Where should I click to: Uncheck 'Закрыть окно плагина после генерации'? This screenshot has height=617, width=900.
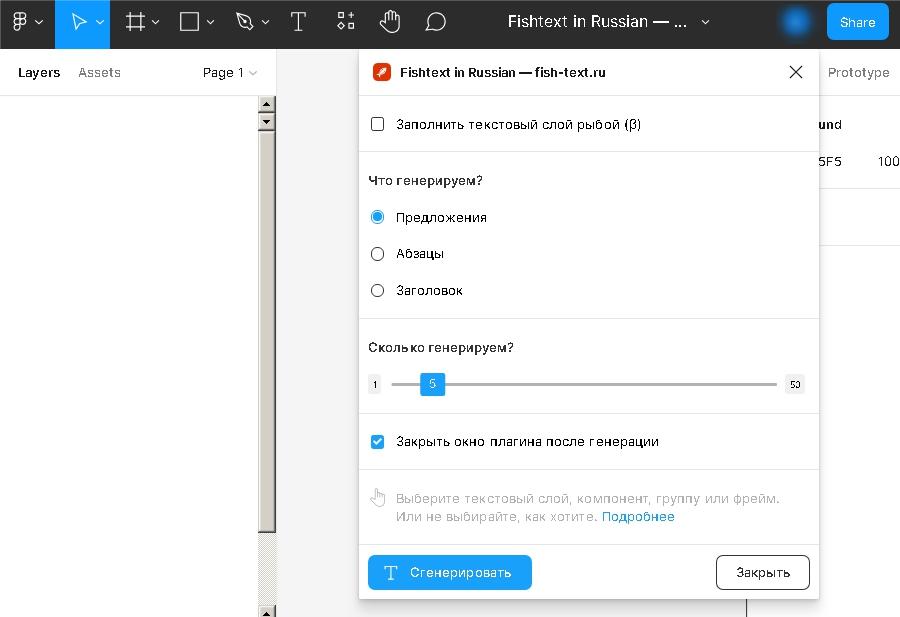(x=378, y=442)
